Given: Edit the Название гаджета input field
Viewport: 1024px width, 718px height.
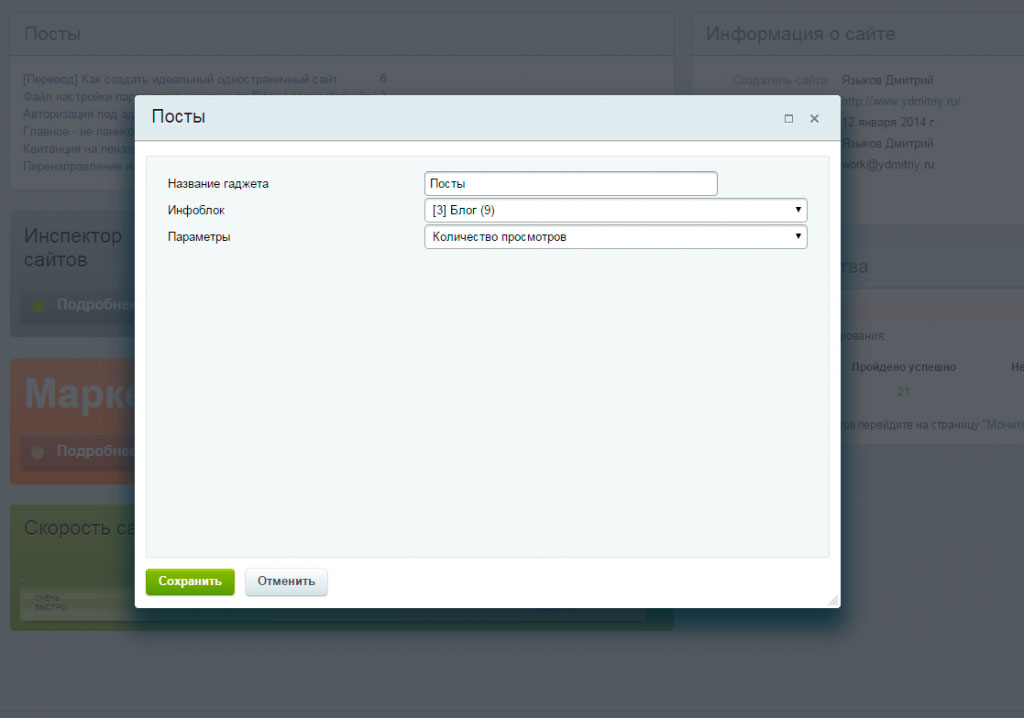Looking at the screenshot, I should [x=571, y=184].
